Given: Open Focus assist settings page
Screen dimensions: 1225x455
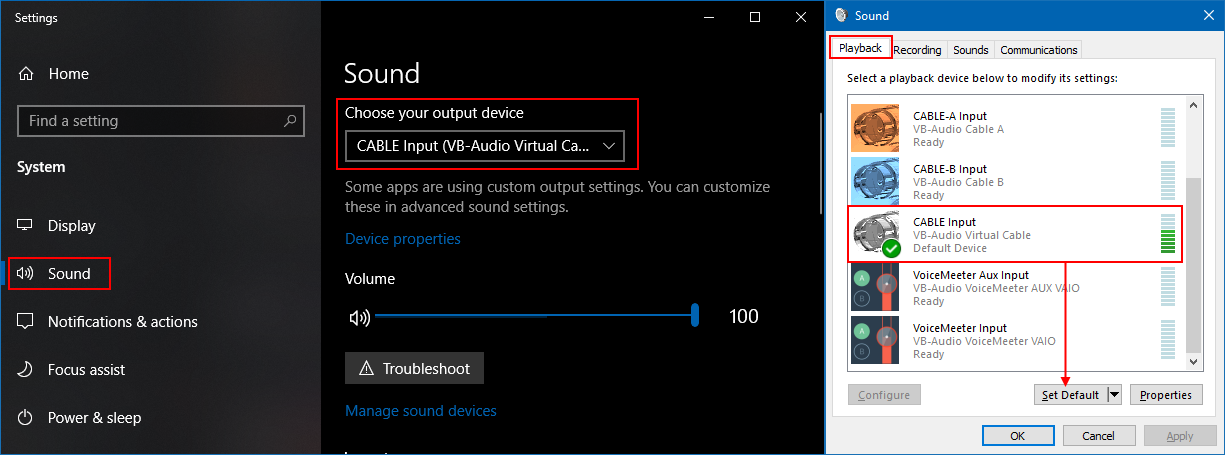Looking at the screenshot, I should point(160,370).
